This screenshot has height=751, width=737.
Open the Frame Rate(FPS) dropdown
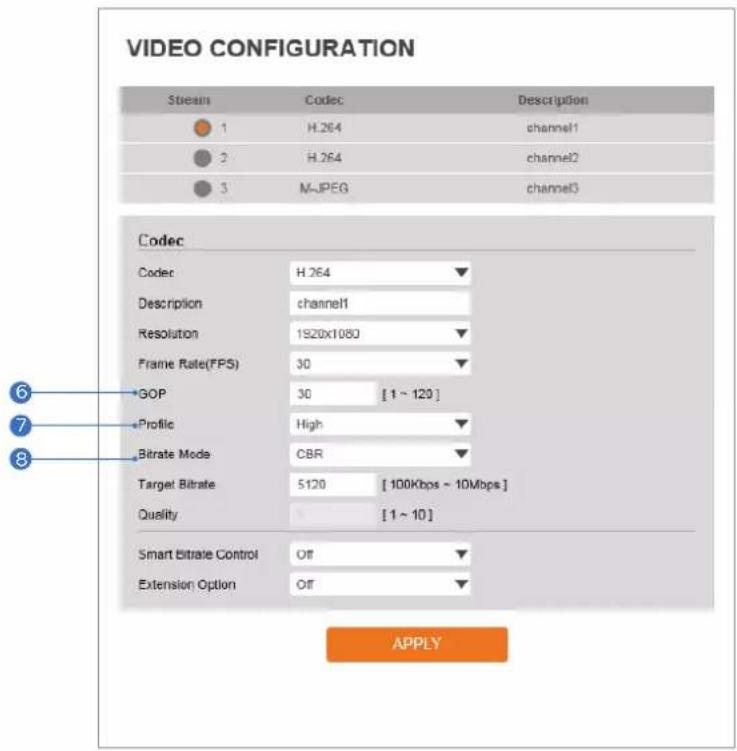(380, 364)
